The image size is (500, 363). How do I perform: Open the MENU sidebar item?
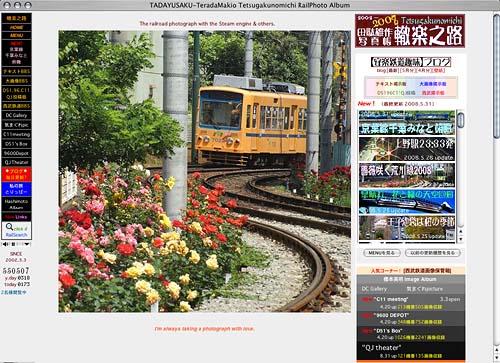(16, 35)
